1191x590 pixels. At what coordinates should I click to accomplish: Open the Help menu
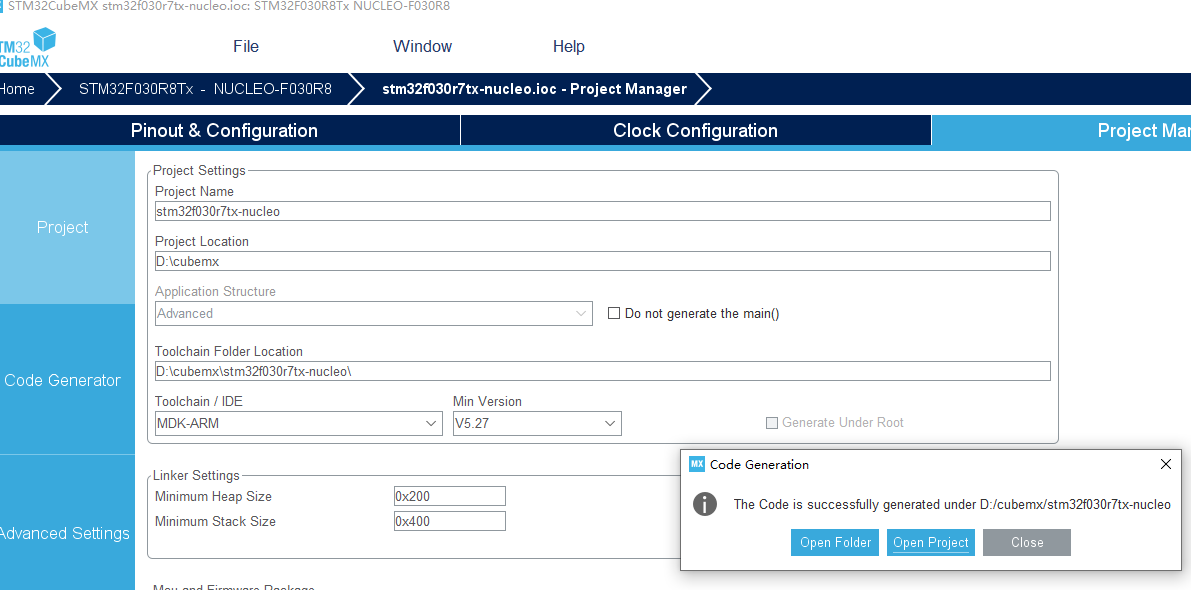(568, 46)
